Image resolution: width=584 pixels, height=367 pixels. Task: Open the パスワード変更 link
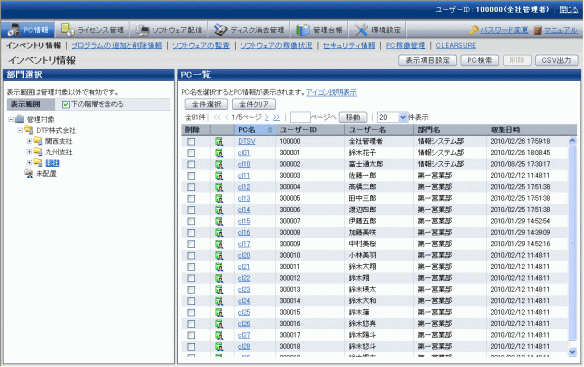[x=504, y=30]
